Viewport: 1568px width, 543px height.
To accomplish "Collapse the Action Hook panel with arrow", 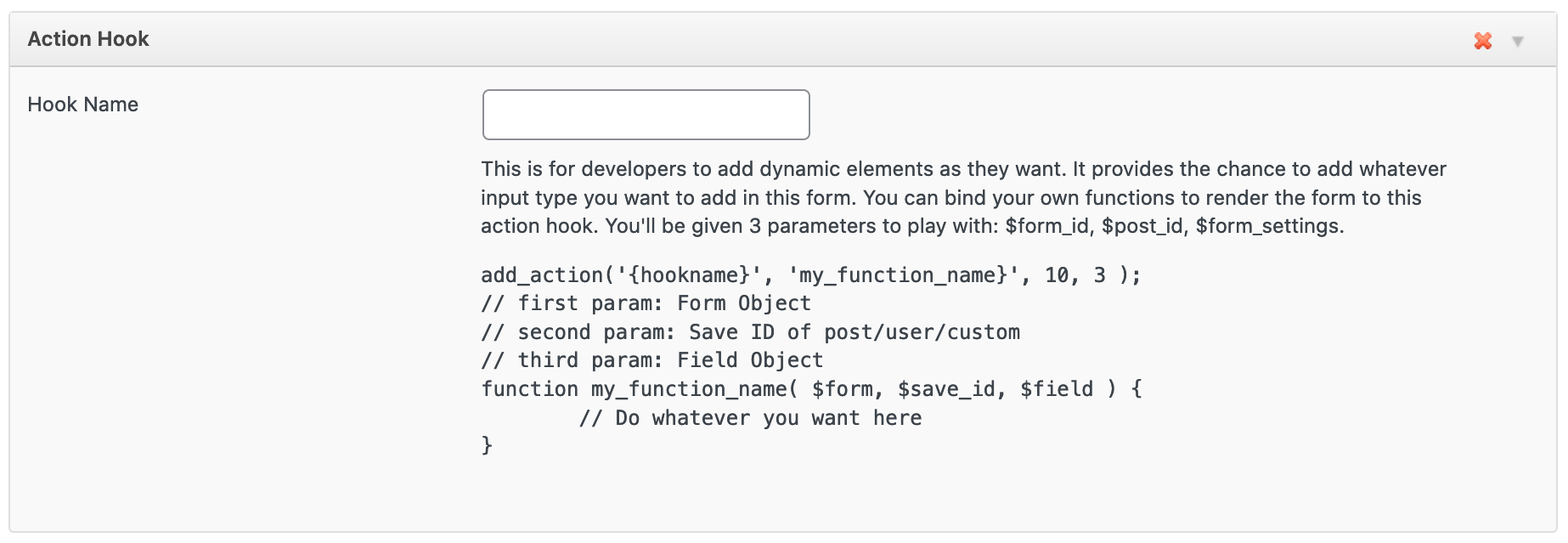I will pos(1517,42).
